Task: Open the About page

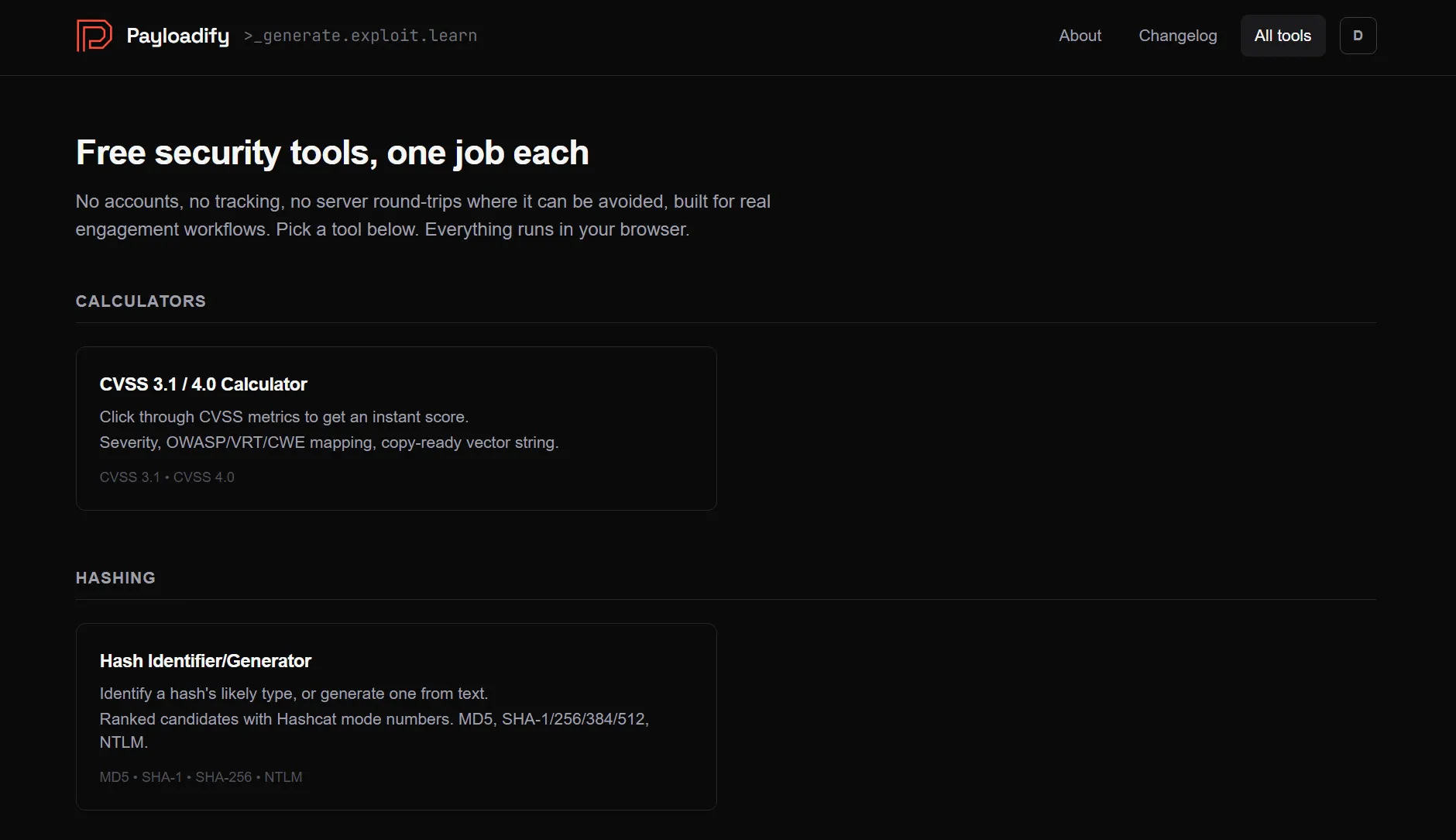Action: (x=1080, y=36)
